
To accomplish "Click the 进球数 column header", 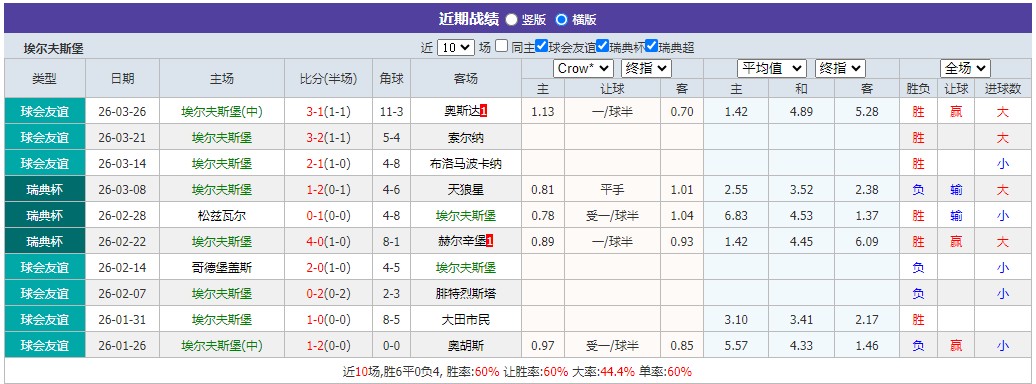I will point(1002,89).
